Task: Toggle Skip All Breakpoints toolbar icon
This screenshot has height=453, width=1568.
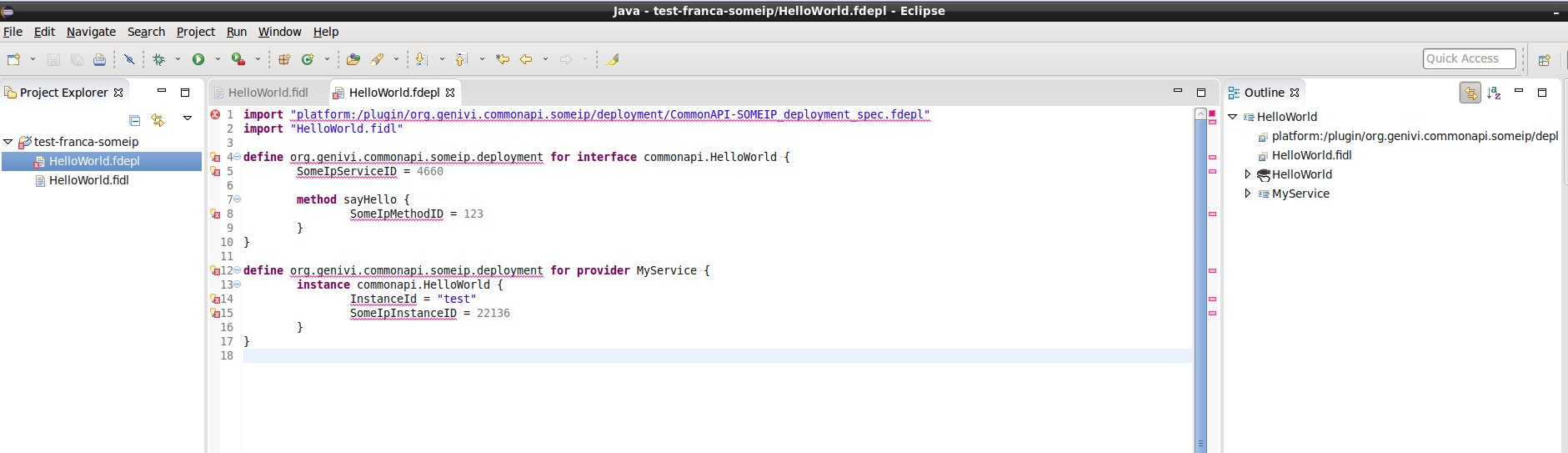Action: coord(129,59)
